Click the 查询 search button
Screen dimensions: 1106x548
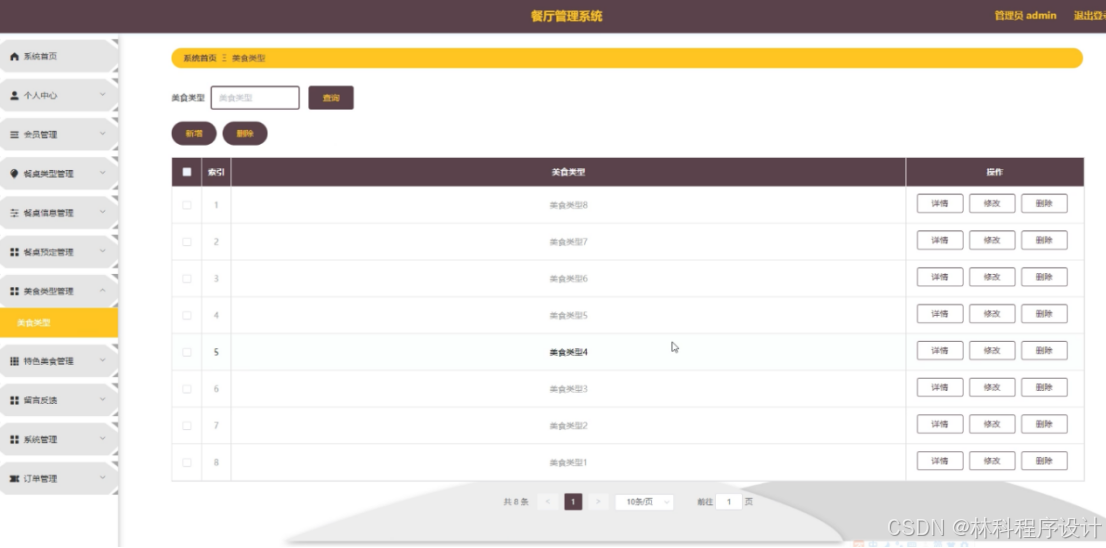click(331, 98)
